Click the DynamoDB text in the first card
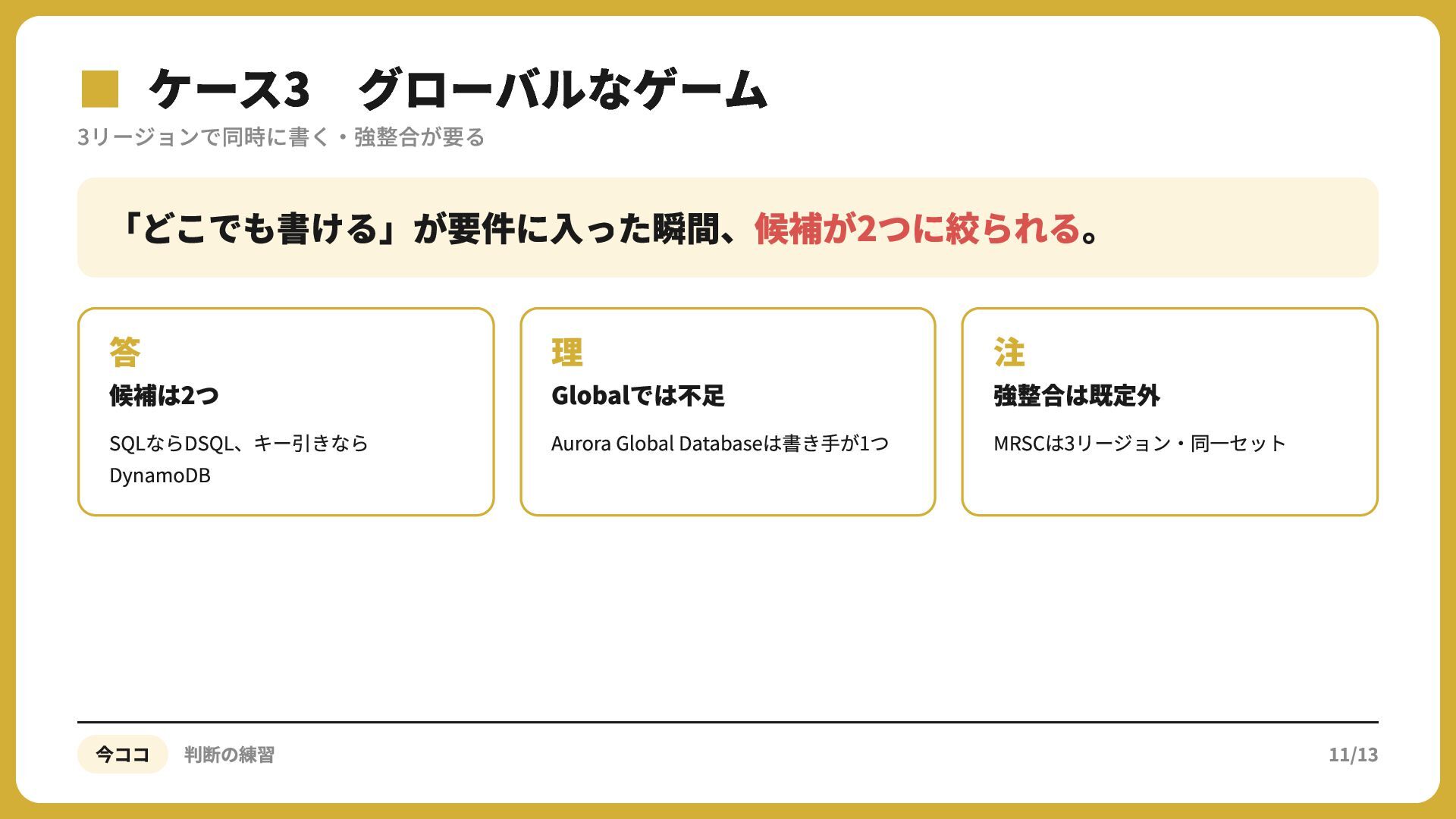The image size is (1456, 819). 160,475
